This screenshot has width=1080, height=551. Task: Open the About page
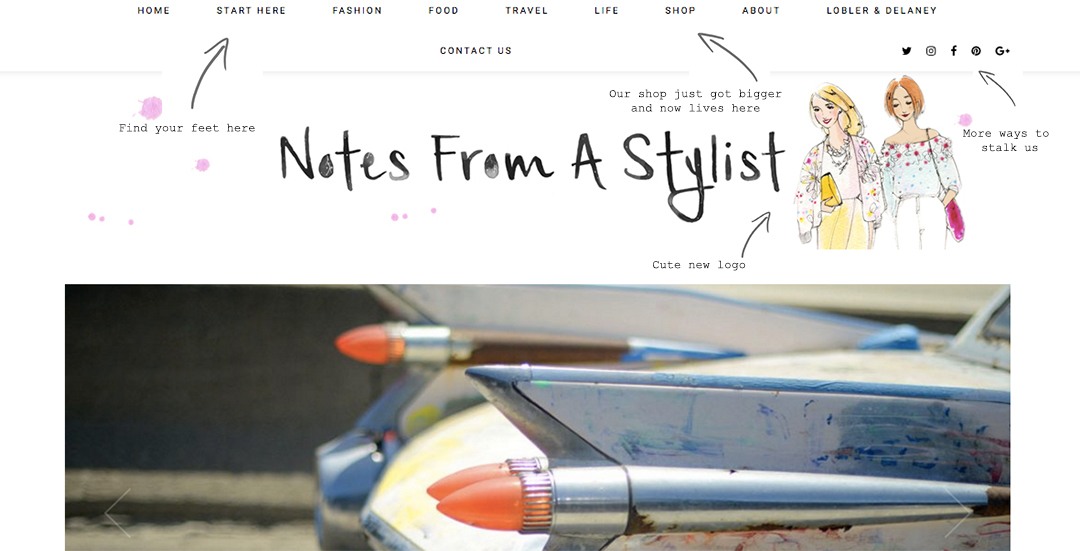click(760, 10)
